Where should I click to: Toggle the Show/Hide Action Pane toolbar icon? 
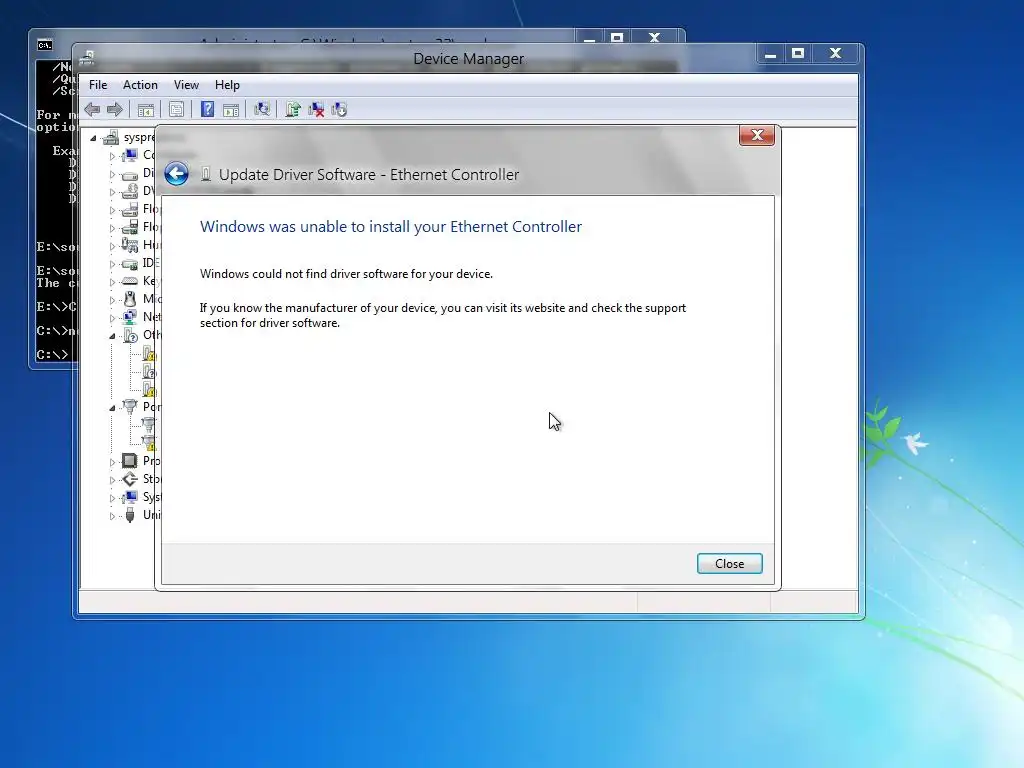click(231, 110)
